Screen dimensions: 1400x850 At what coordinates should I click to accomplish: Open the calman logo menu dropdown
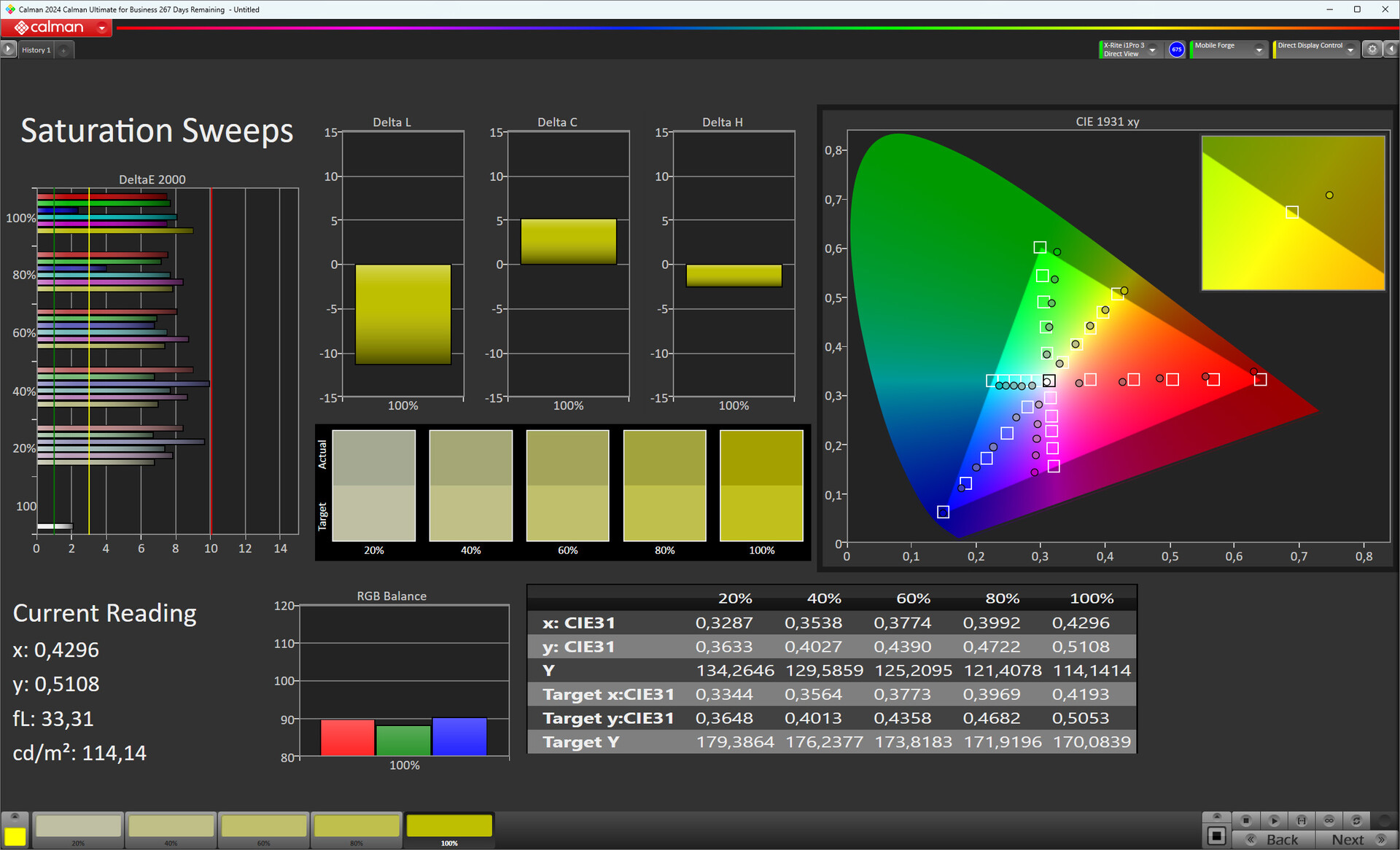[102, 28]
